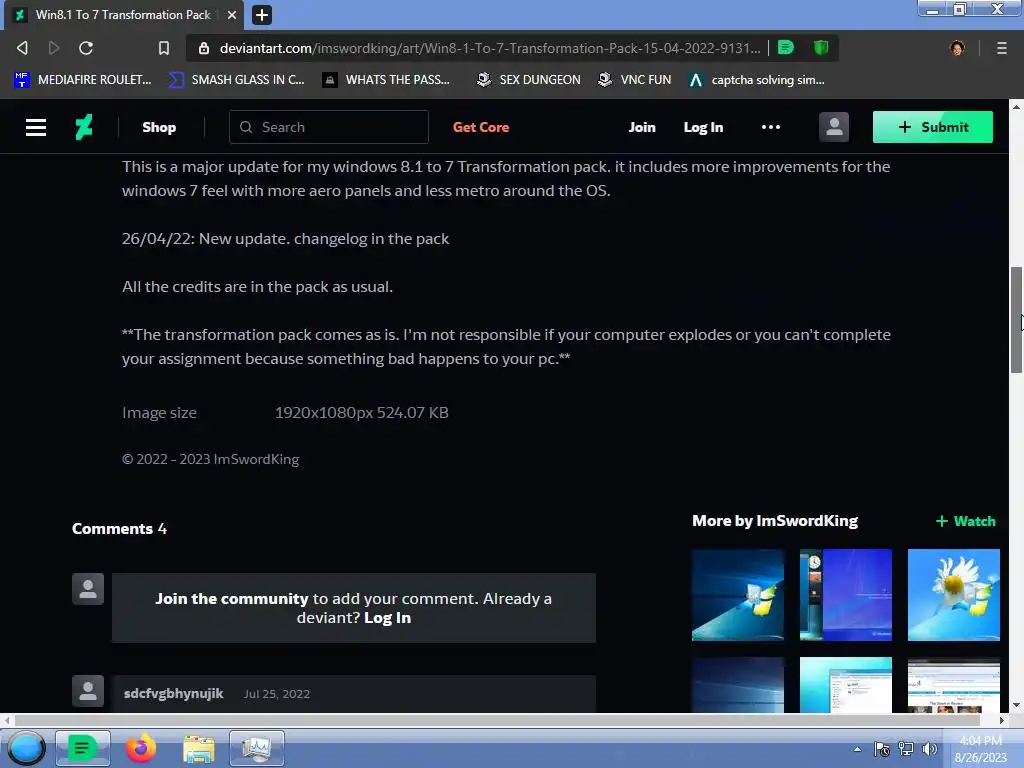
Task: Click the More by ImSwordKing heading
Action: [x=775, y=520]
